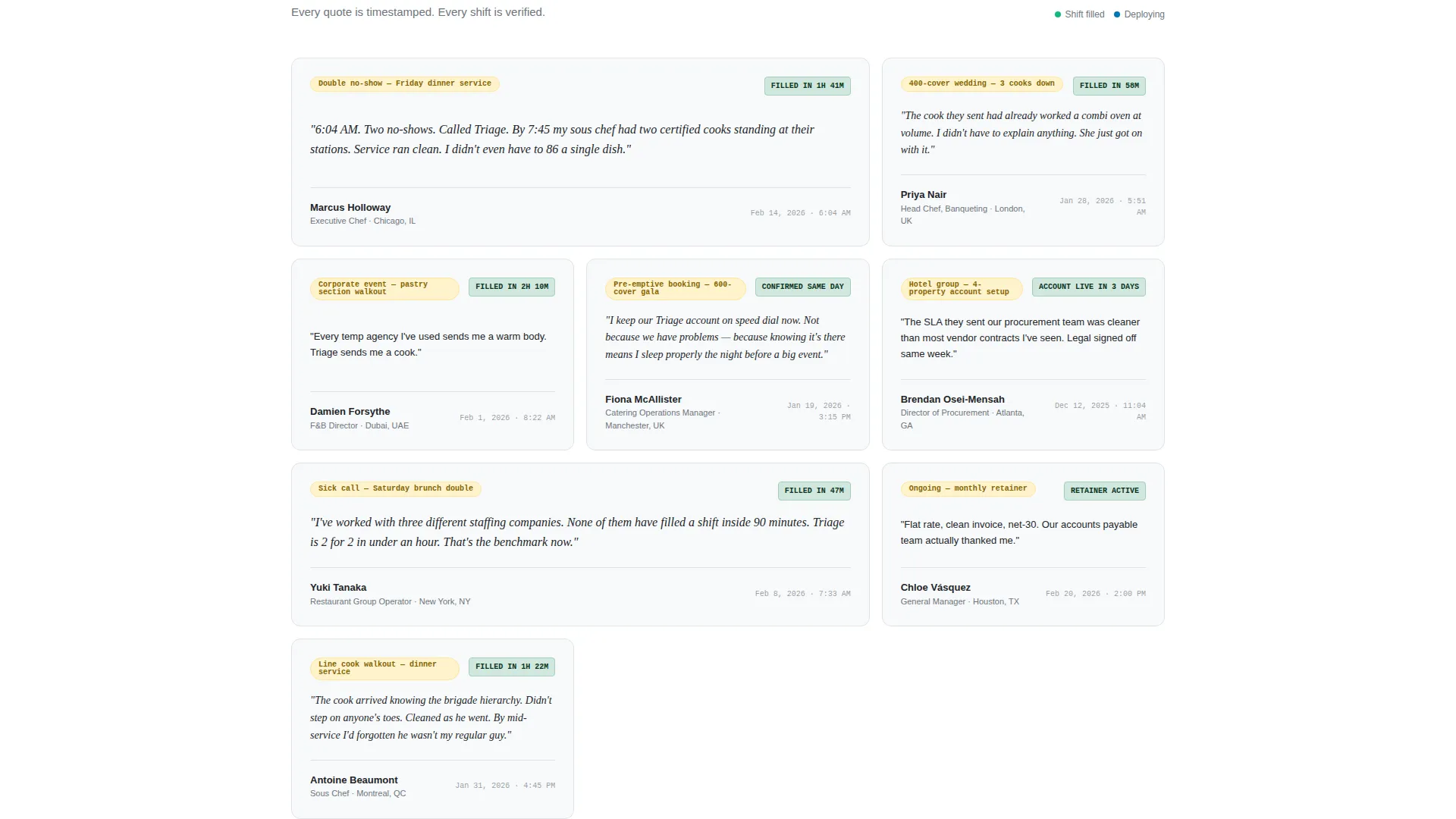Image resolution: width=1456 pixels, height=819 pixels.
Task: Click Priya Nair's name
Action: [923, 195]
